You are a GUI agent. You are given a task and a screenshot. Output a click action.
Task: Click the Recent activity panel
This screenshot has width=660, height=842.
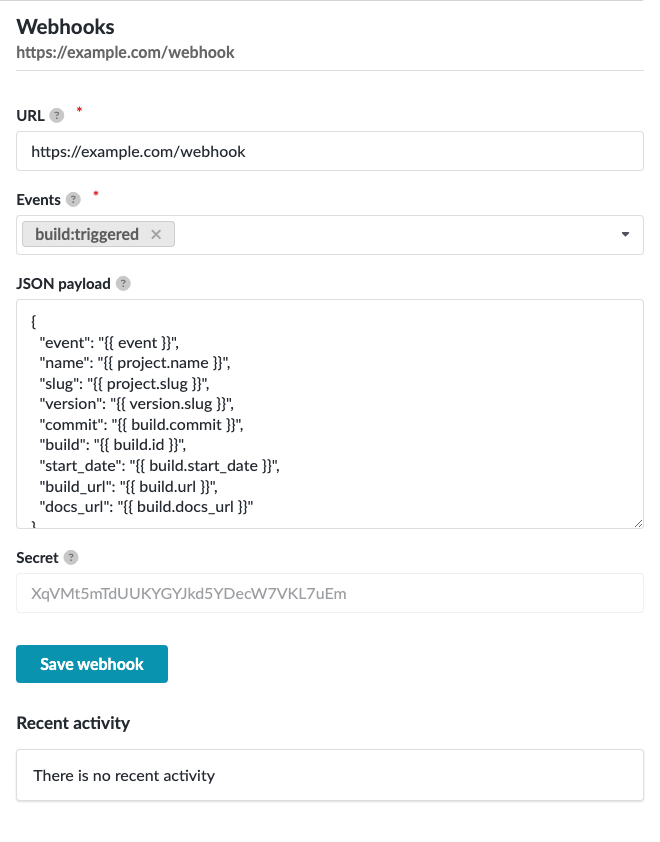[330, 775]
